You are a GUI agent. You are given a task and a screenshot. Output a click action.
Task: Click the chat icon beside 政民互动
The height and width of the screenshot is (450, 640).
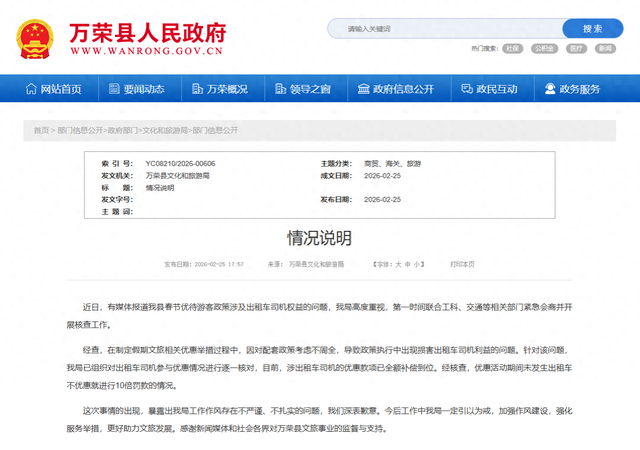point(465,90)
